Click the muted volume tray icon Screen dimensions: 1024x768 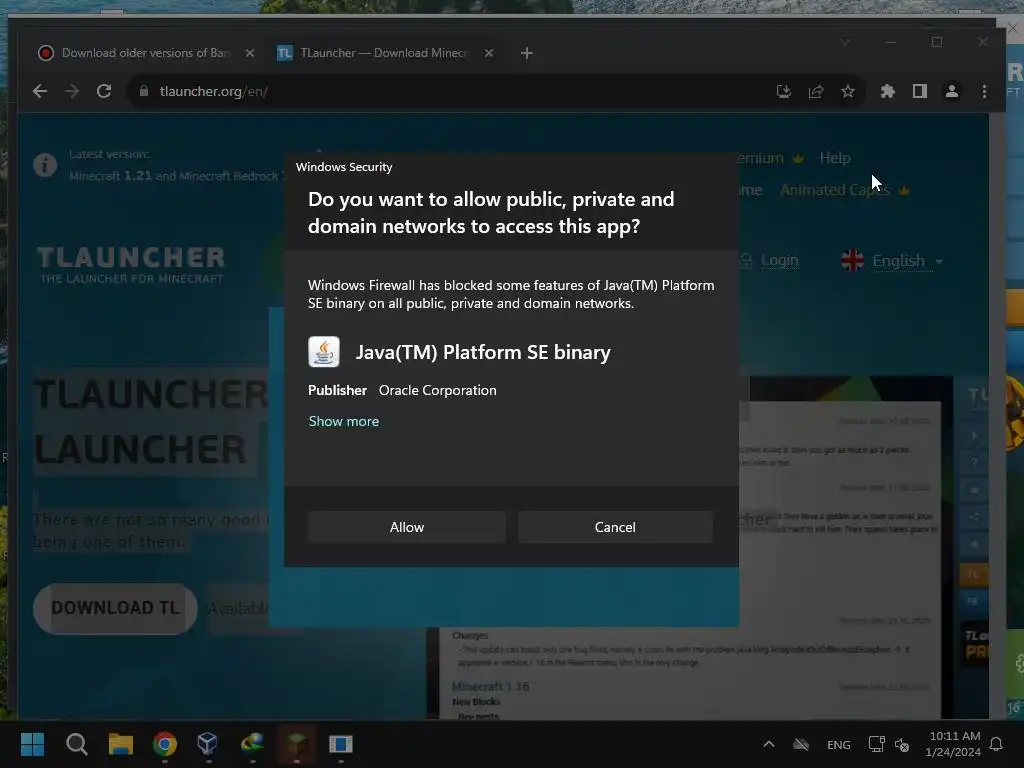tap(902, 744)
